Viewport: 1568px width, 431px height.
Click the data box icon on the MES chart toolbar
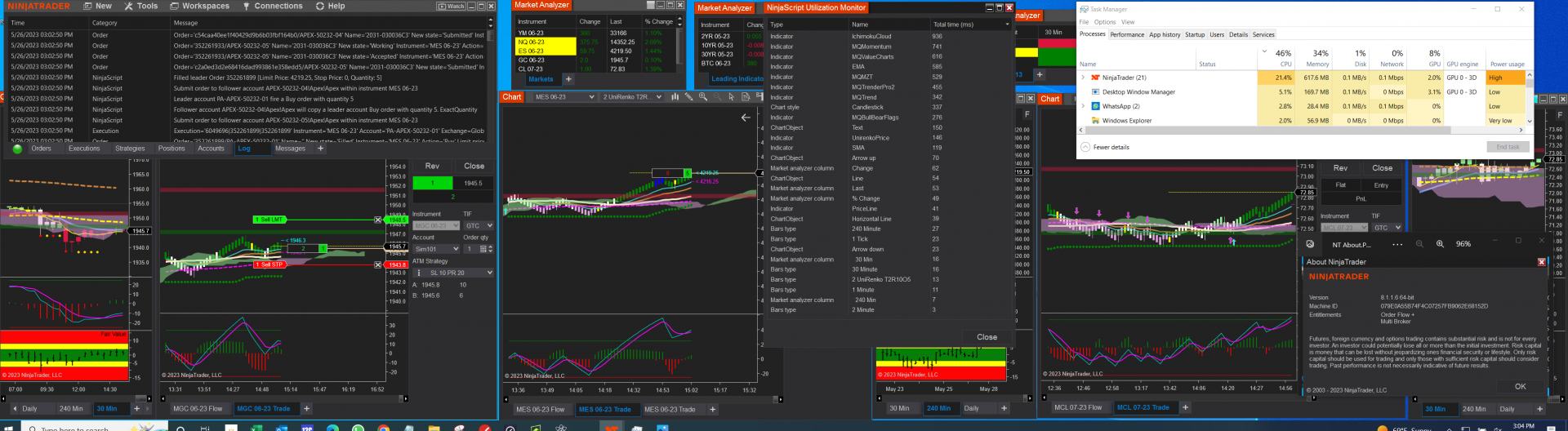[x=745, y=96]
